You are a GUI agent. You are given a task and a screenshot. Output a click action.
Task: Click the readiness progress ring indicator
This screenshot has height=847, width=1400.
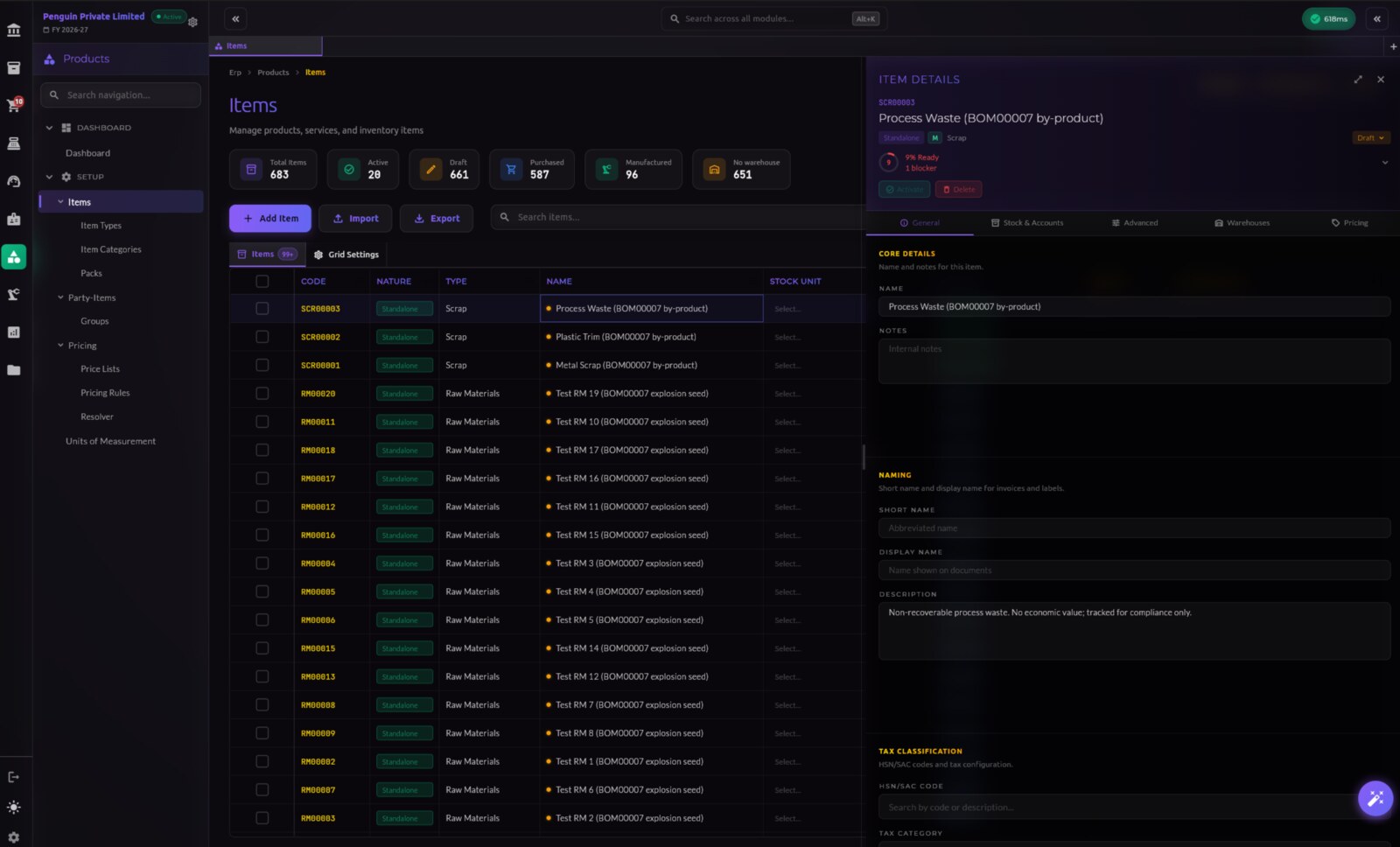[x=888, y=162]
